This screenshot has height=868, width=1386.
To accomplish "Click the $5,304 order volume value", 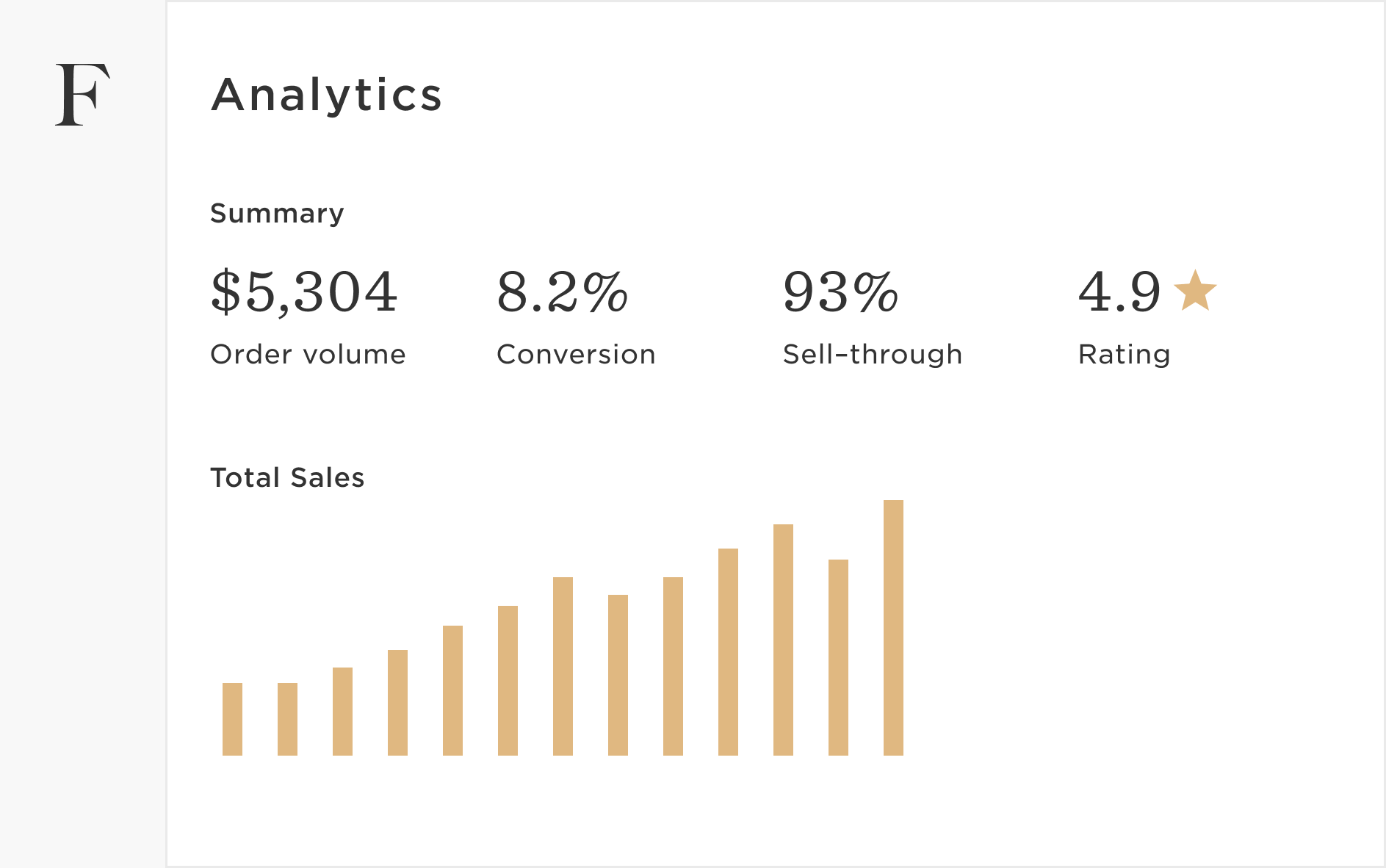I will pyautogui.click(x=304, y=292).
